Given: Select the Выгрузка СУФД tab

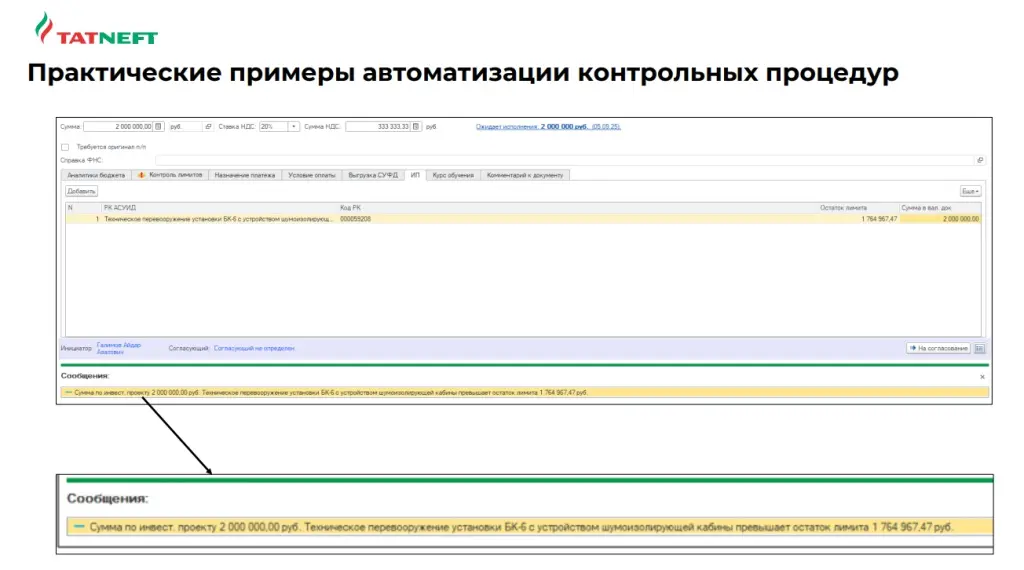Looking at the screenshot, I should 373,175.
